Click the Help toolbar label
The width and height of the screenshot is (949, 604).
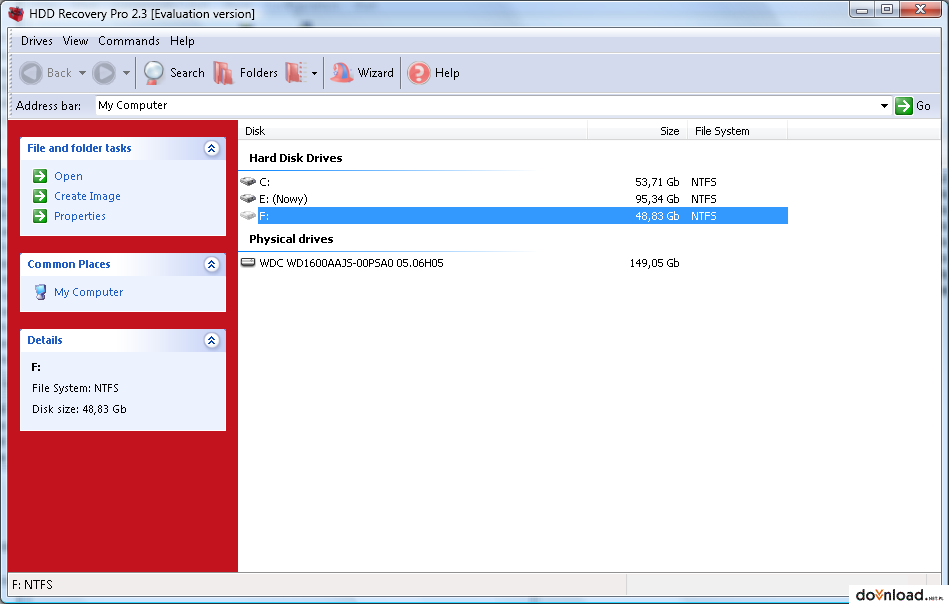tap(447, 73)
